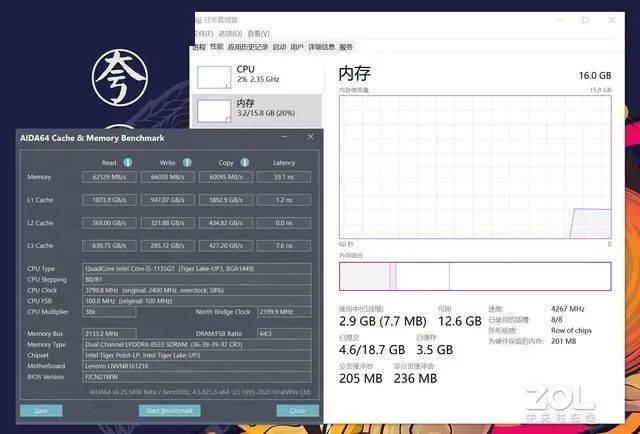This screenshot has width=640, height=434.
Task: Click the form factor value Row of chips
Action: (571, 331)
